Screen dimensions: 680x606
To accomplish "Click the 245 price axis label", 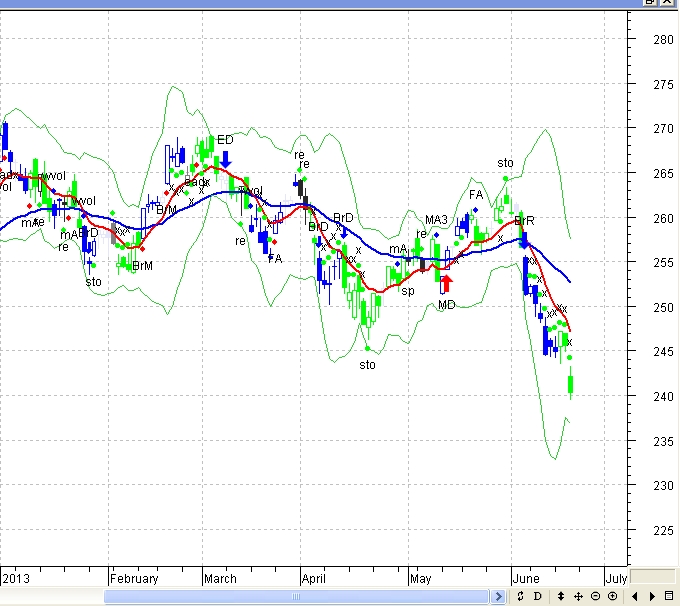I will point(664,352).
